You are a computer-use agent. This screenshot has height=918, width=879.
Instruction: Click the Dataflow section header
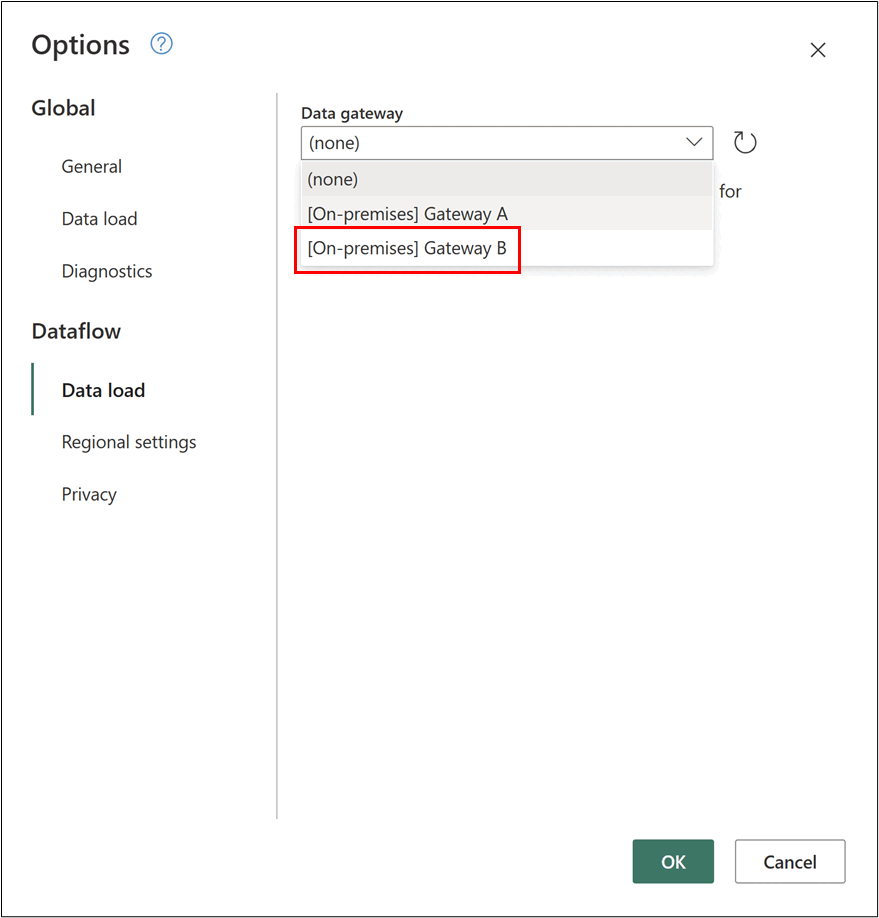(x=76, y=331)
